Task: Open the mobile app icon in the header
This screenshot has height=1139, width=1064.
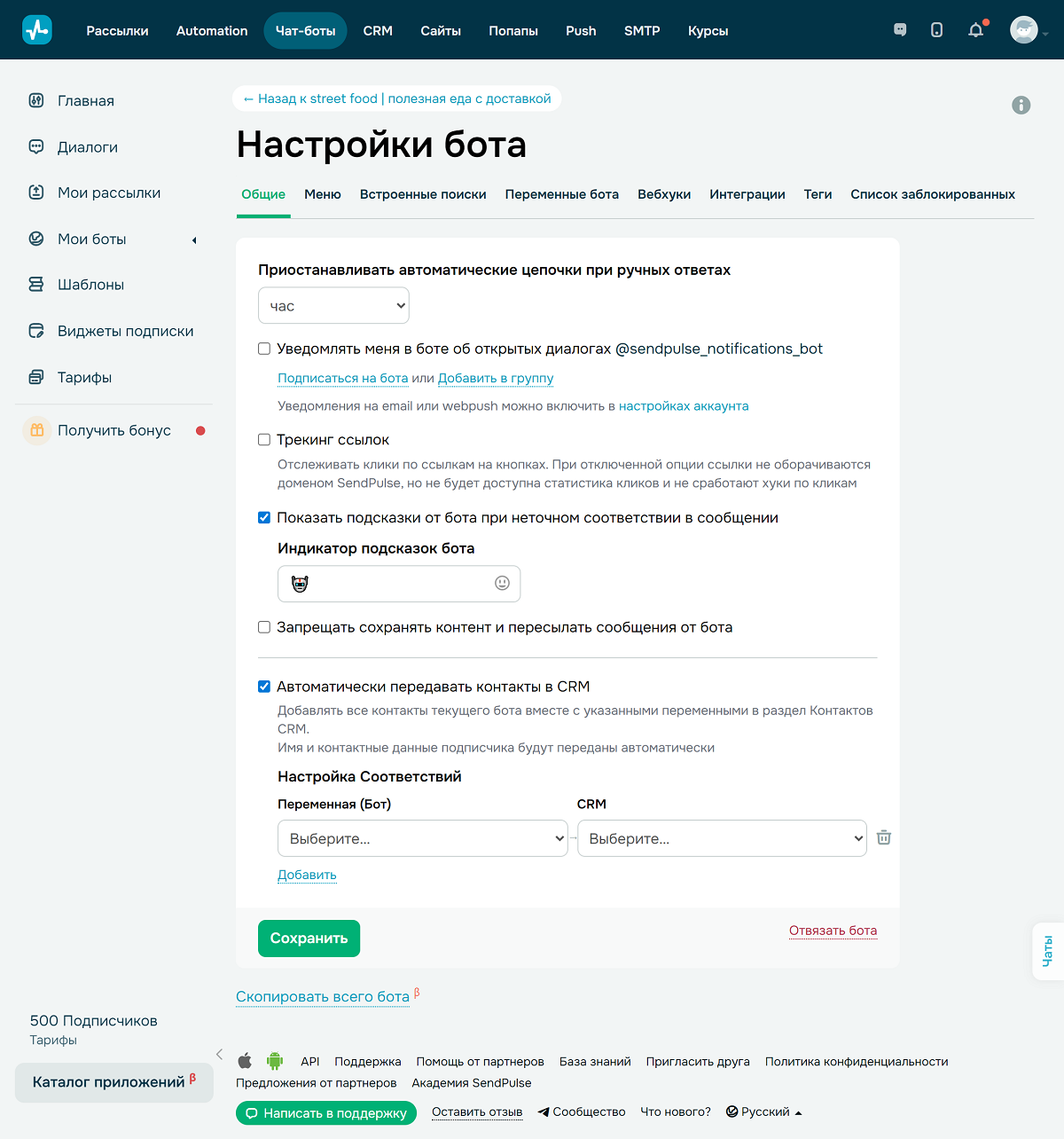Action: pyautogui.click(x=936, y=29)
